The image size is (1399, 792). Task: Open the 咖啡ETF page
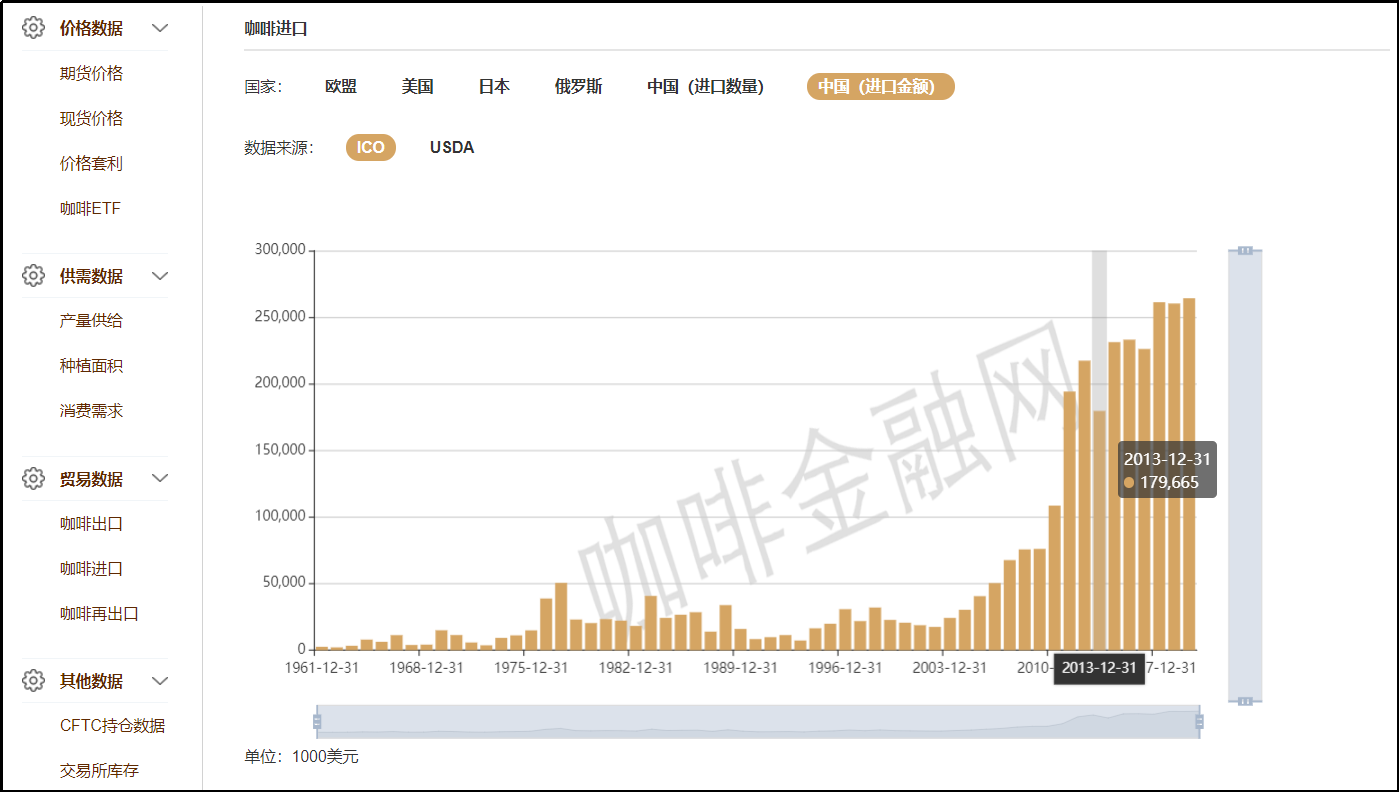[x=90, y=208]
